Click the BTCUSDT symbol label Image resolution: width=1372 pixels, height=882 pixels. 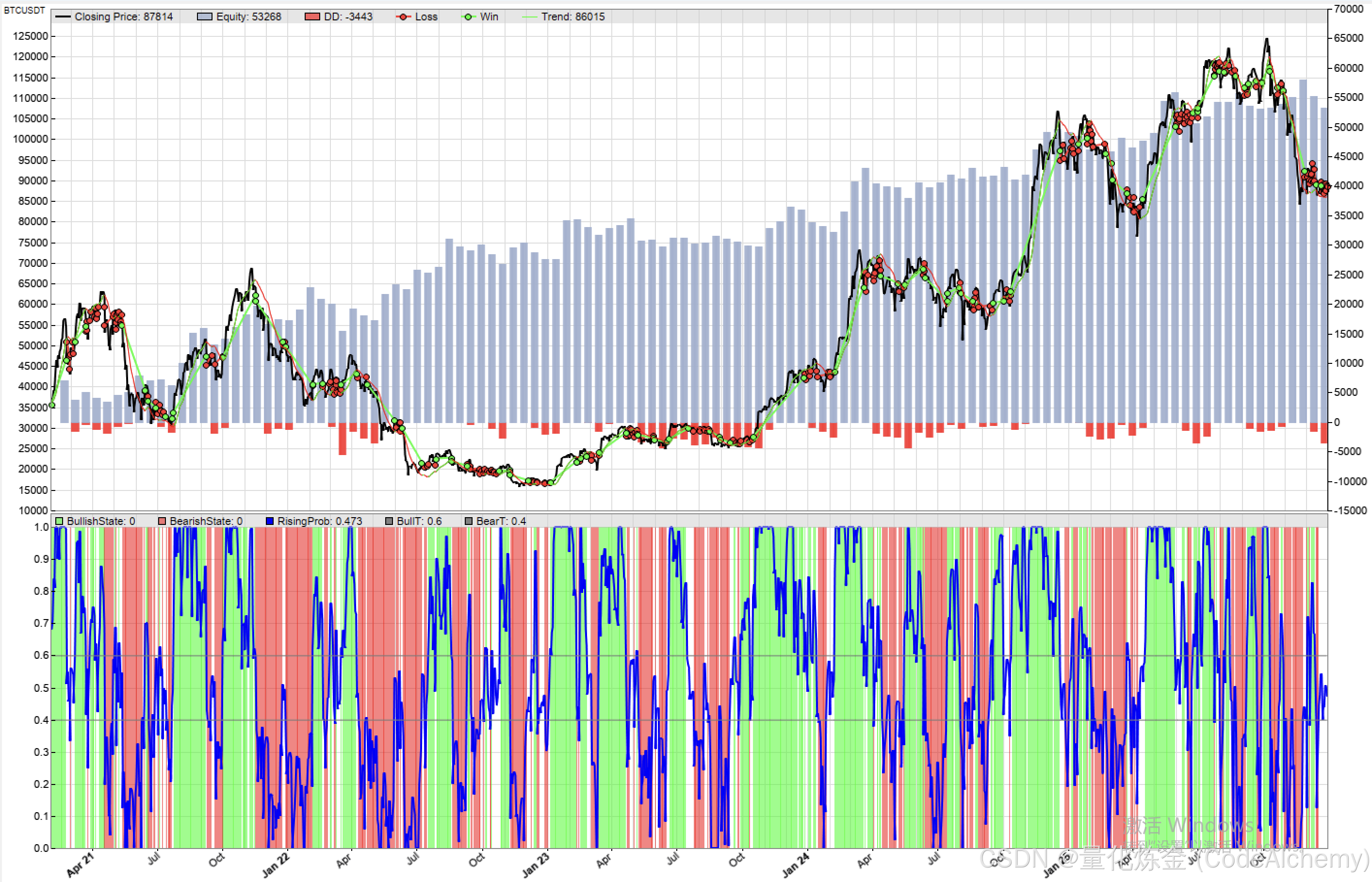24,10
